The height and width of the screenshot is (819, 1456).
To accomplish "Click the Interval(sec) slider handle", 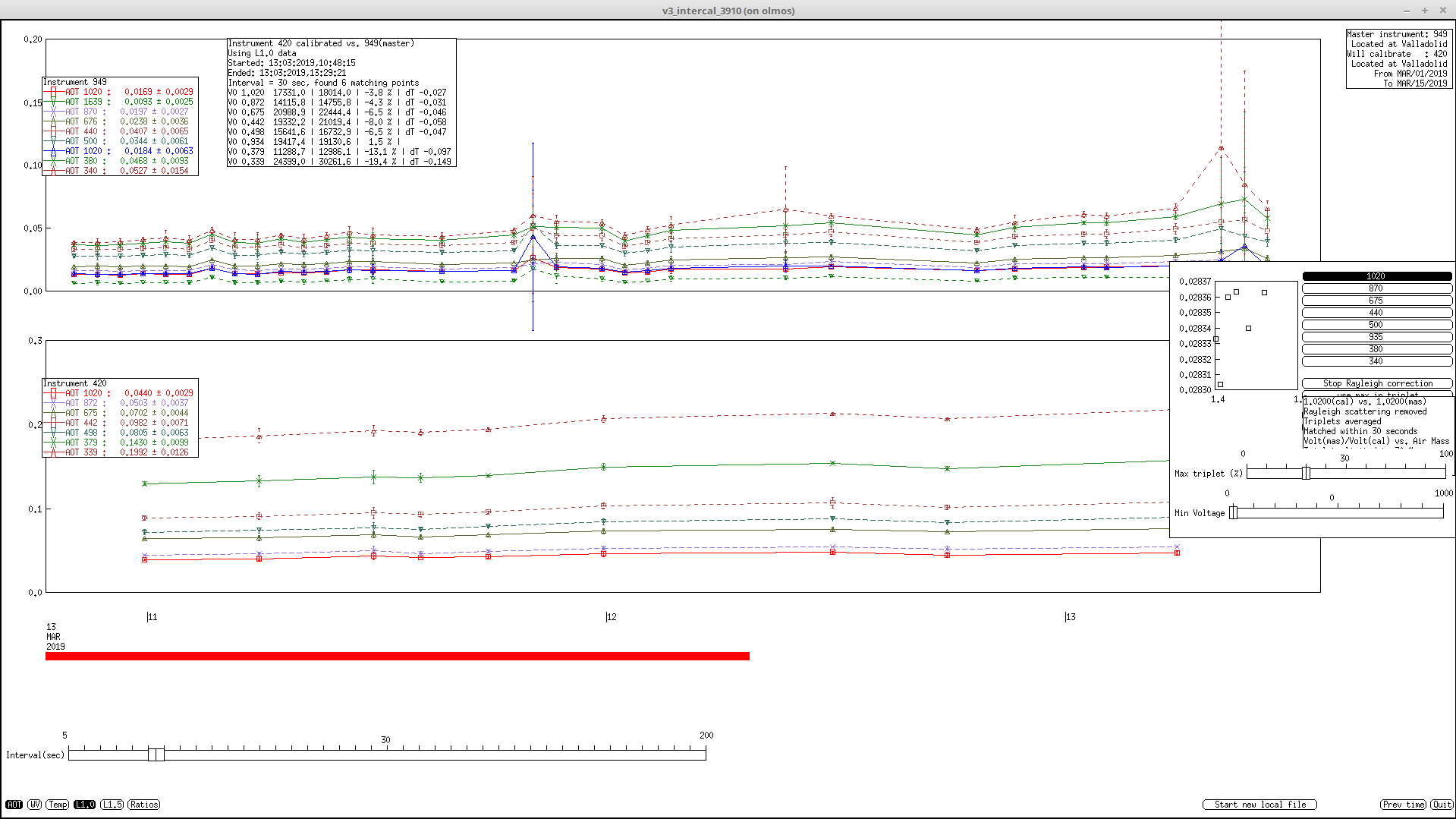I will [156, 754].
